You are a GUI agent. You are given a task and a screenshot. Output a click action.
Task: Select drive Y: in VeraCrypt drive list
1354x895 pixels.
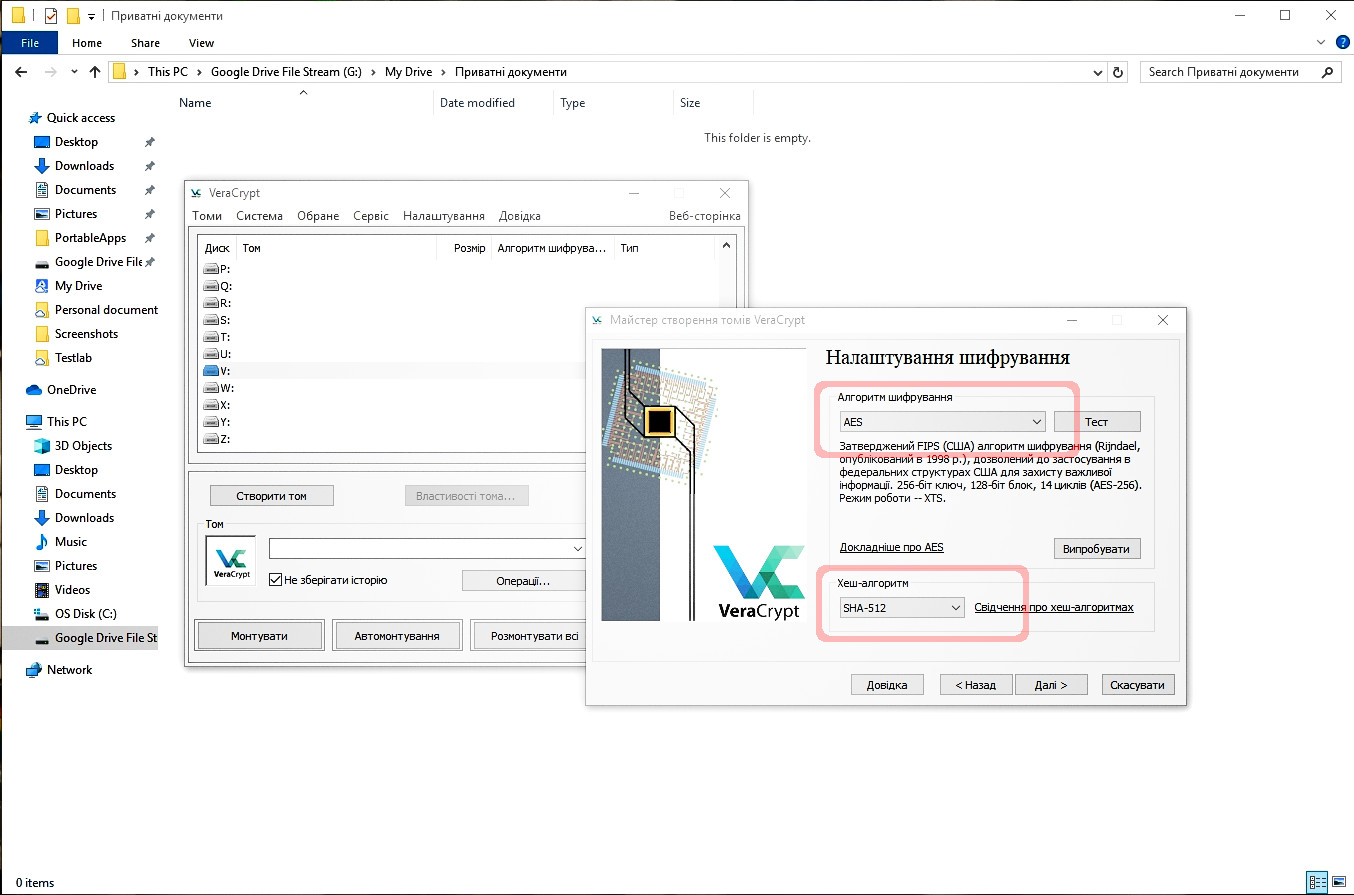point(217,422)
